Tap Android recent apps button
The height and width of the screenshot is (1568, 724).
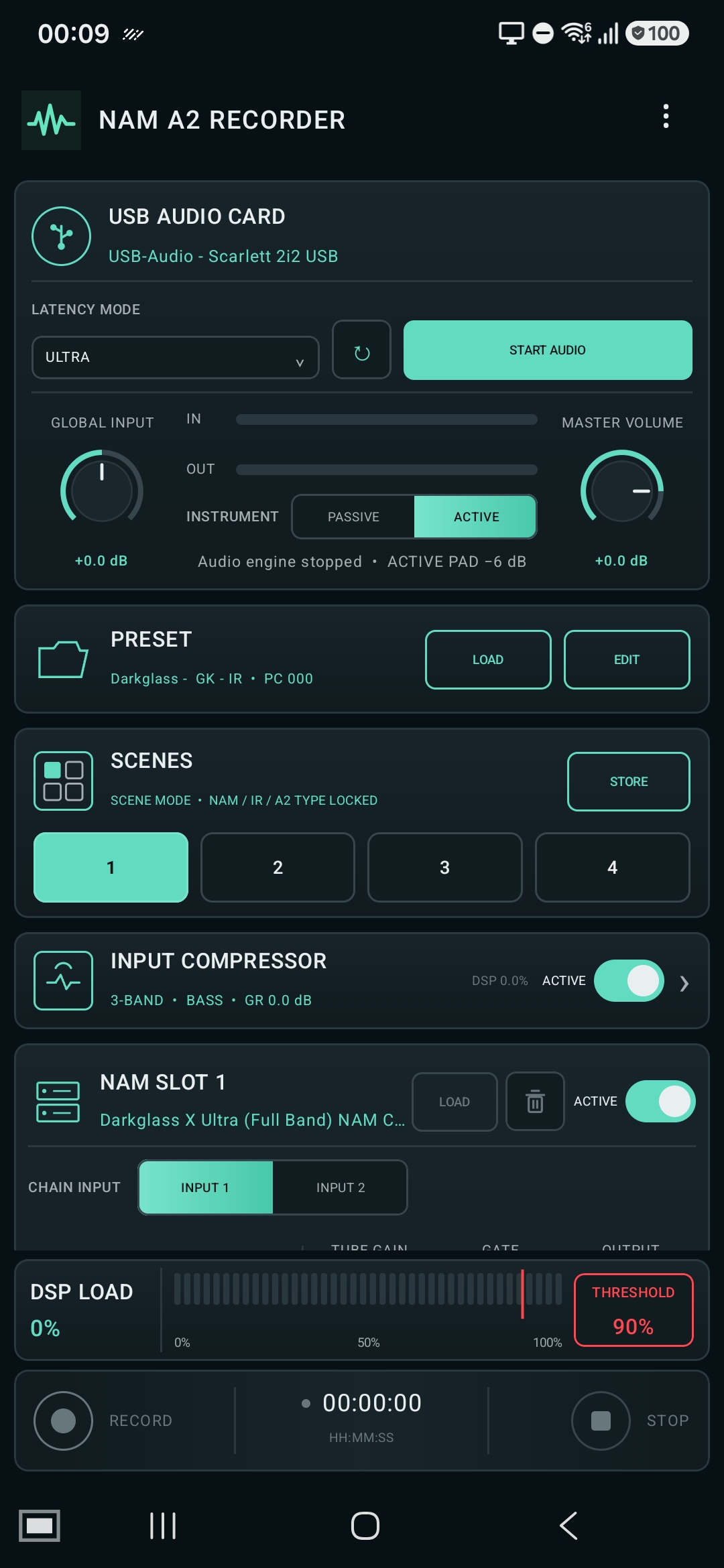click(x=163, y=1526)
